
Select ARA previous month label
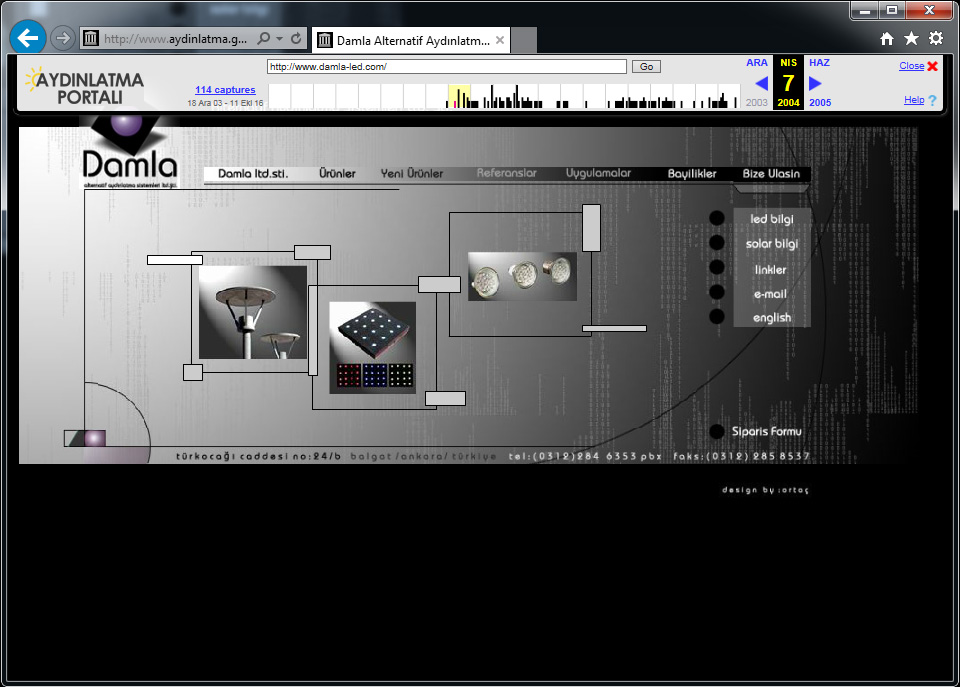[x=756, y=62]
